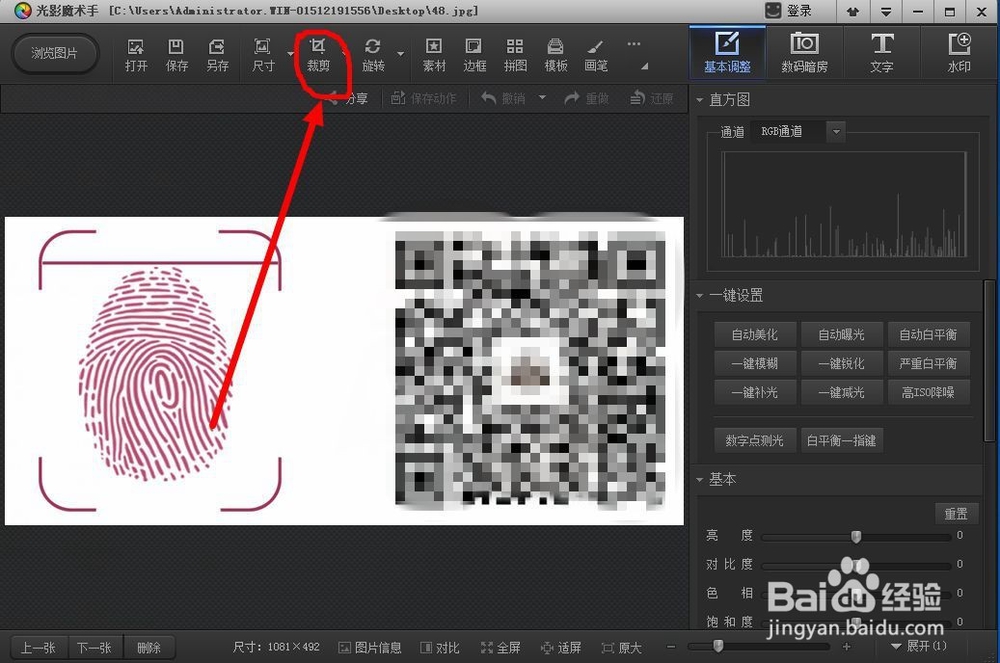Viewport: 1000px width, 663px height.
Task: Collapse the 一键设置 one-click settings section
Action: tap(700, 296)
